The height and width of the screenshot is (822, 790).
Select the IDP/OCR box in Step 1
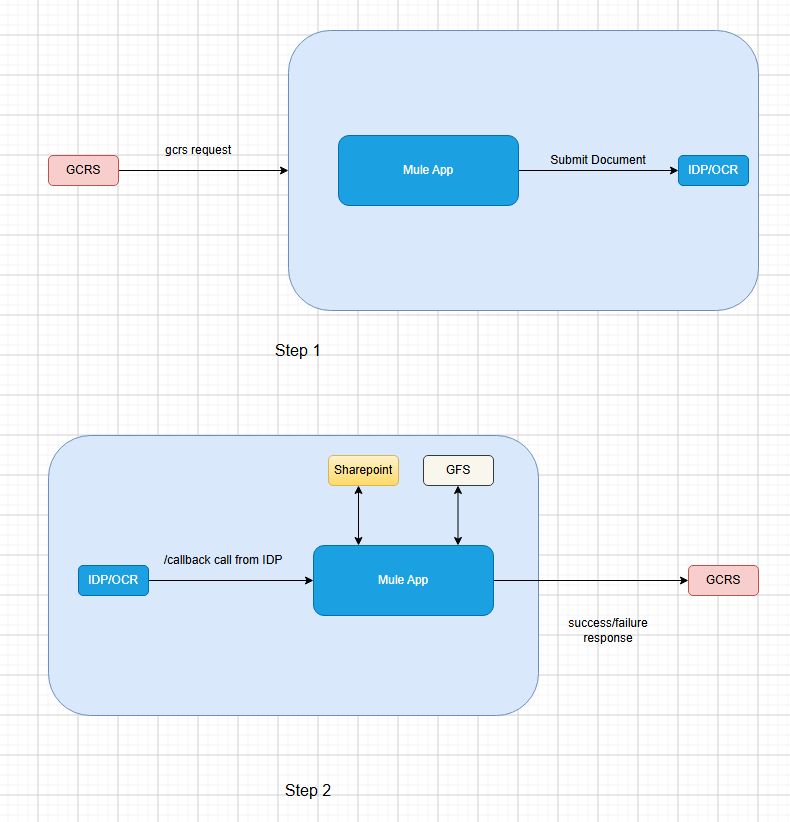tap(713, 170)
